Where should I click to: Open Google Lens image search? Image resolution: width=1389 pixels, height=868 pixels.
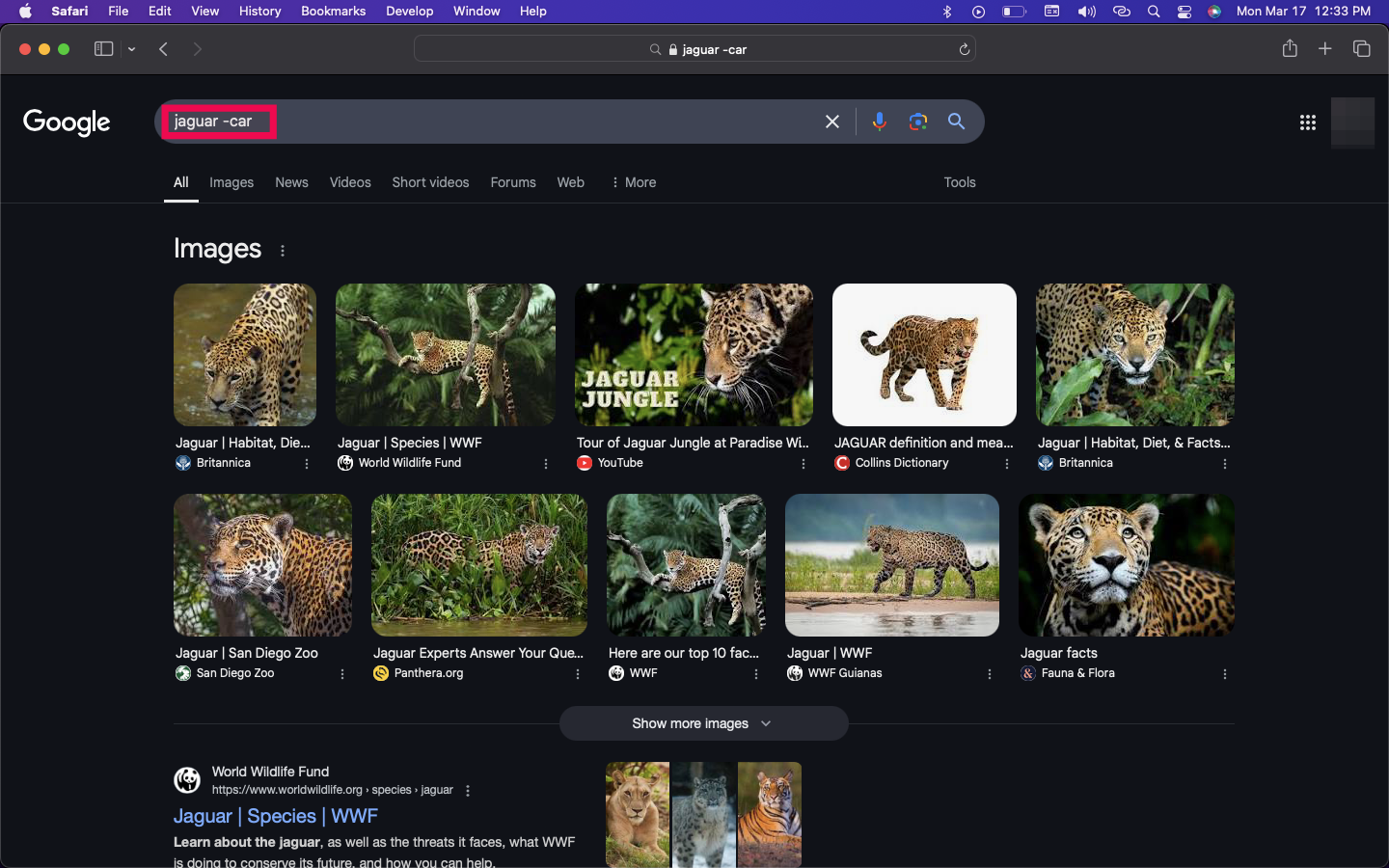click(917, 122)
